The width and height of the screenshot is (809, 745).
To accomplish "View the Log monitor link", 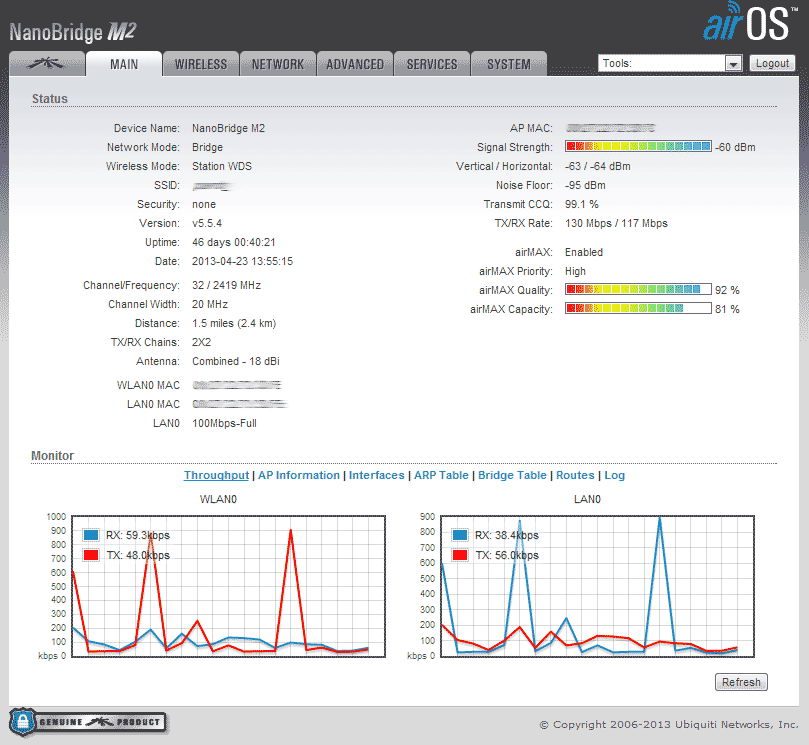I will coord(614,475).
